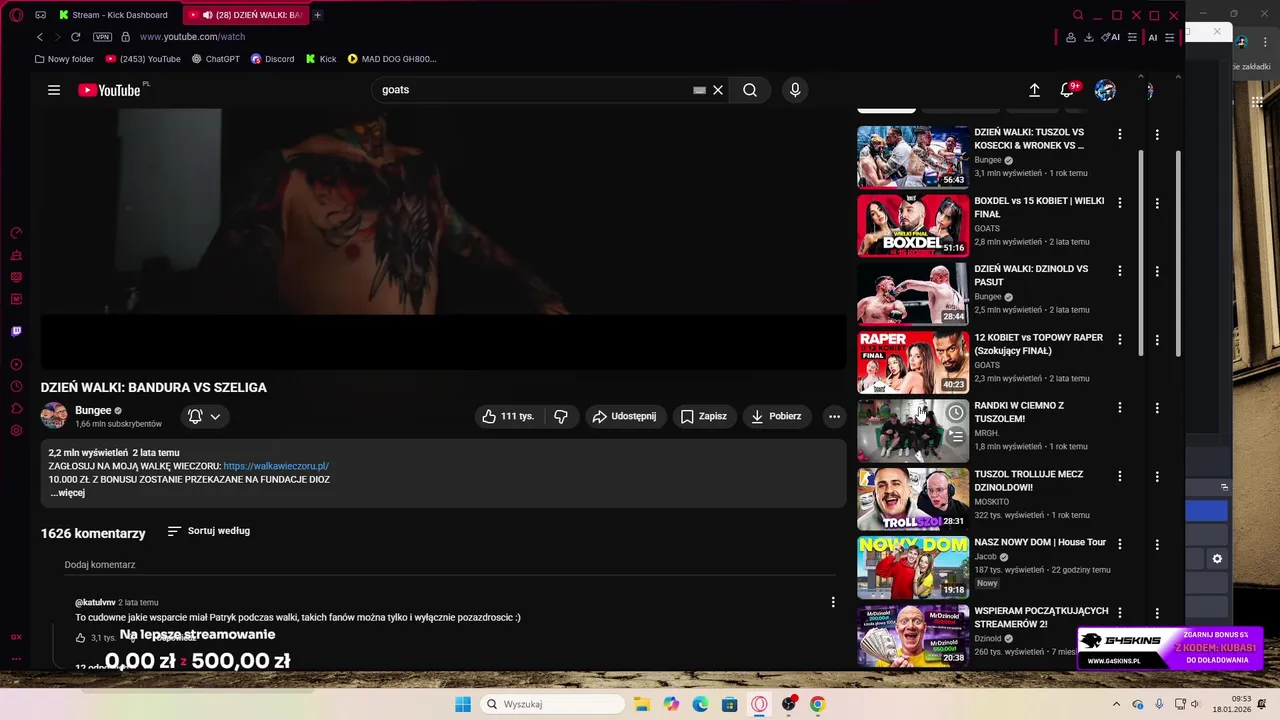
Task: Open more actions ellipsis under the video
Action: click(x=834, y=416)
